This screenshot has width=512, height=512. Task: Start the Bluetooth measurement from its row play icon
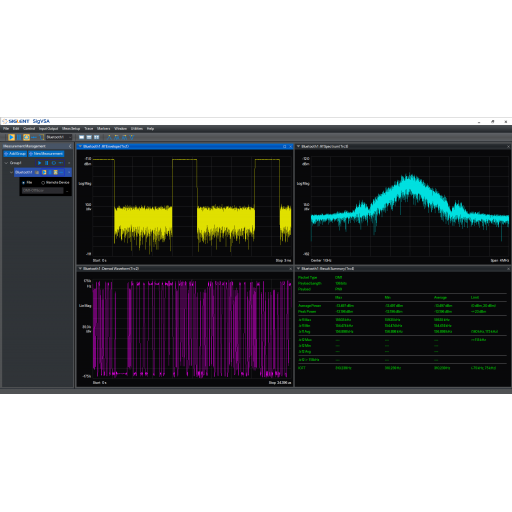[44, 172]
